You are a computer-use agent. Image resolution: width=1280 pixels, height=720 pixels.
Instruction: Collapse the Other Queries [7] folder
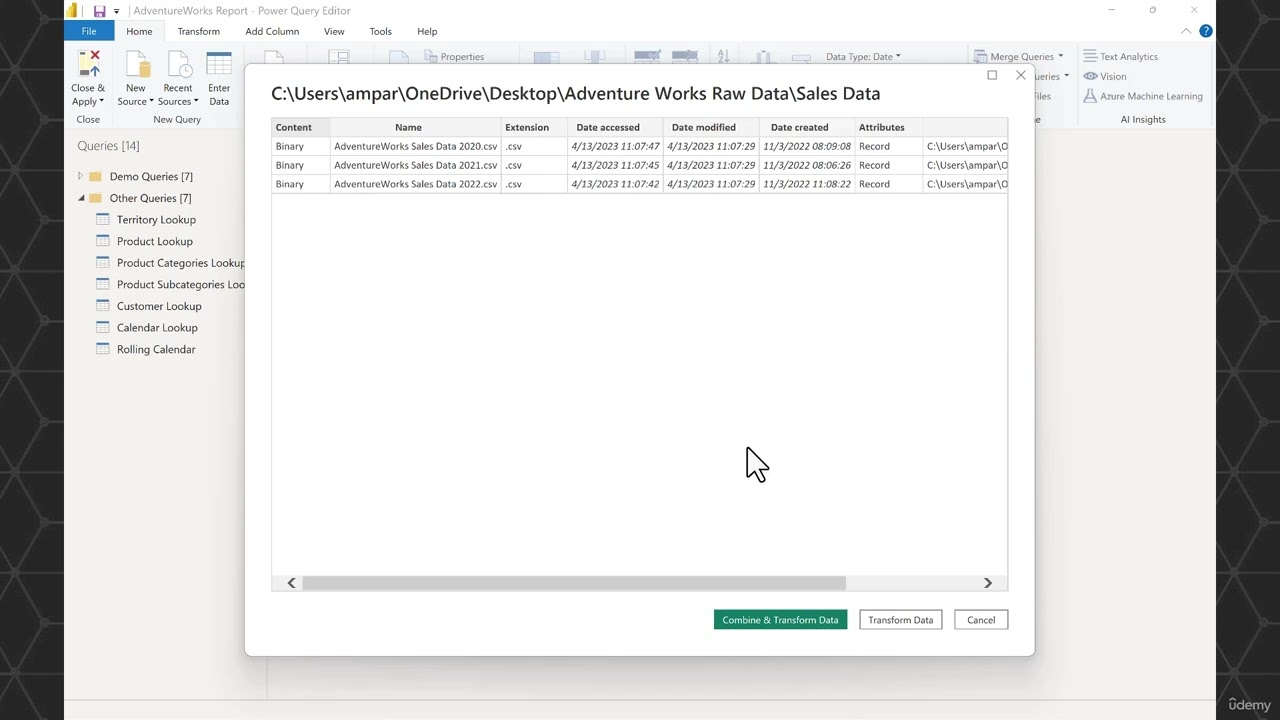pyautogui.click(x=81, y=198)
